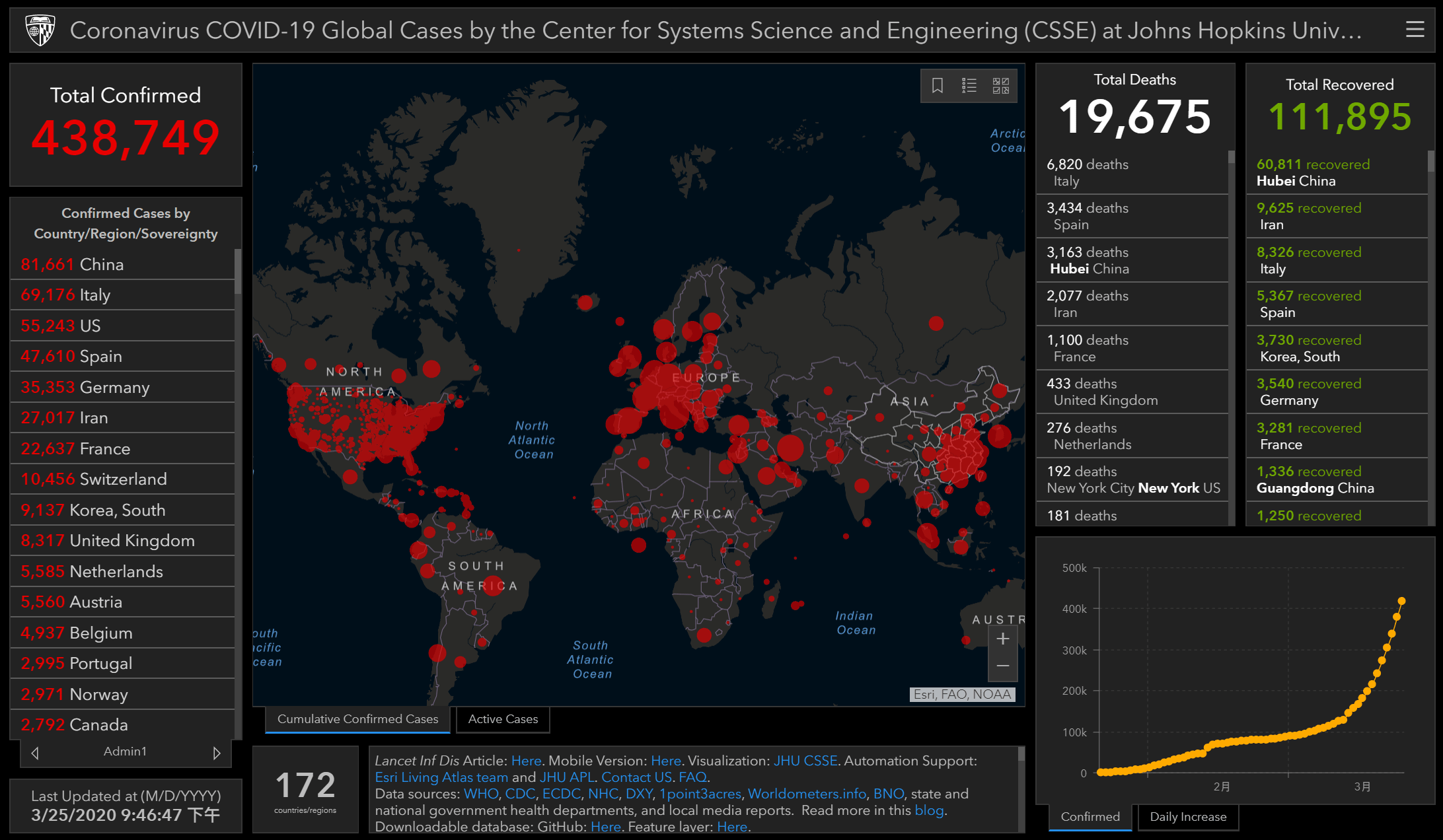Screen dimensions: 1443x840
Task: Select 60,811 recovered Hubei China entry
Action: pos(1337,172)
